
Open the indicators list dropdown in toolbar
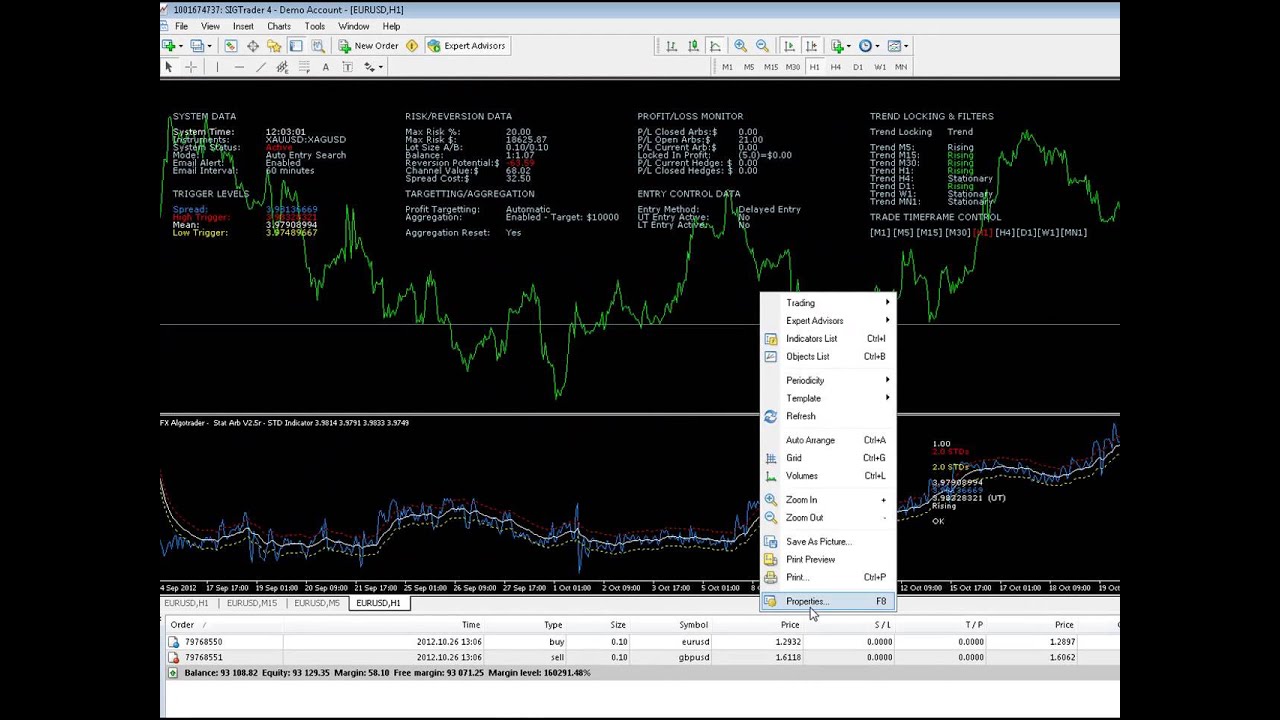tap(841, 46)
